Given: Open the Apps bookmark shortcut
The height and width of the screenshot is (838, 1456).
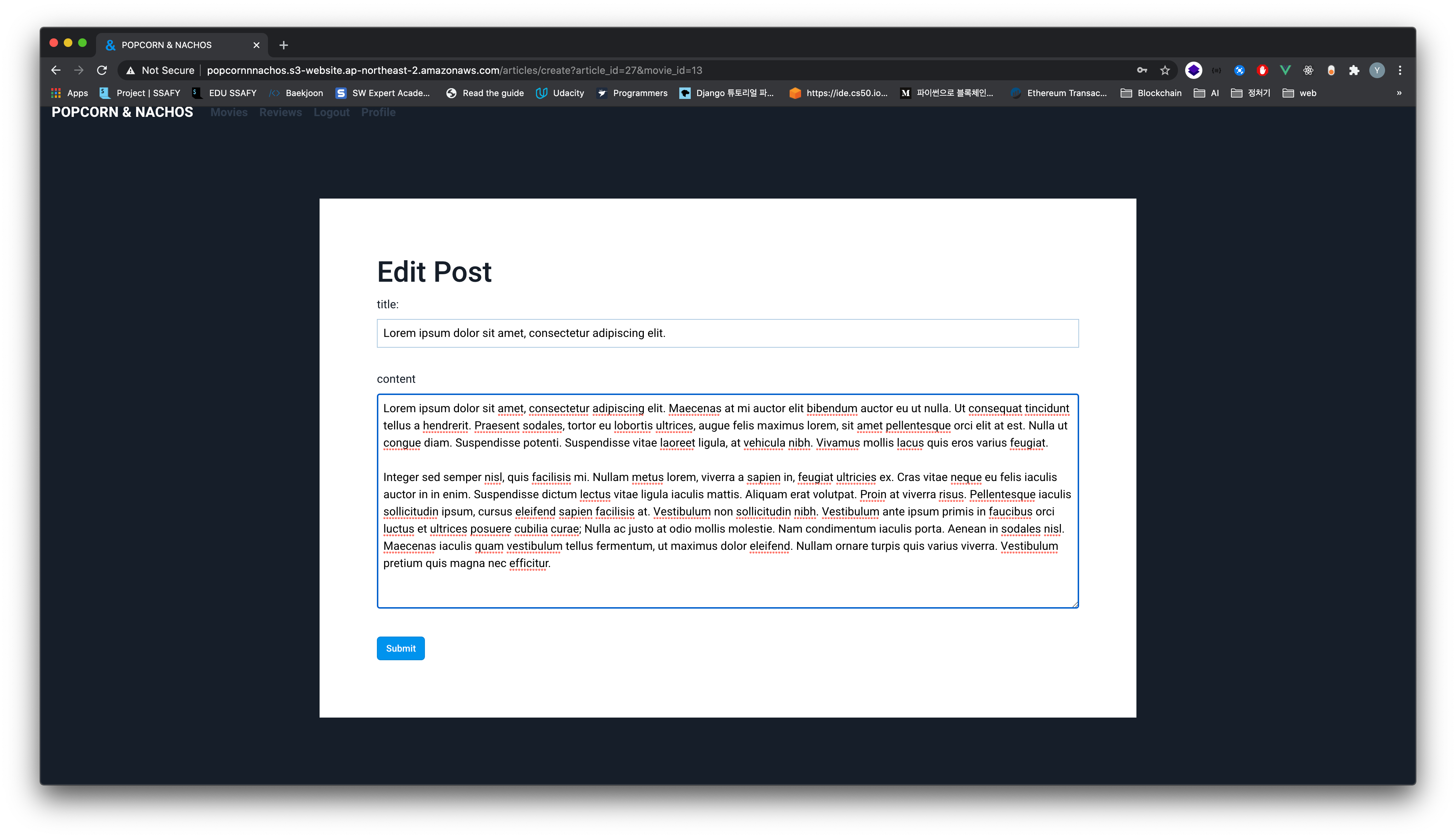Looking at the screenshot, I should tap(70, 93).
